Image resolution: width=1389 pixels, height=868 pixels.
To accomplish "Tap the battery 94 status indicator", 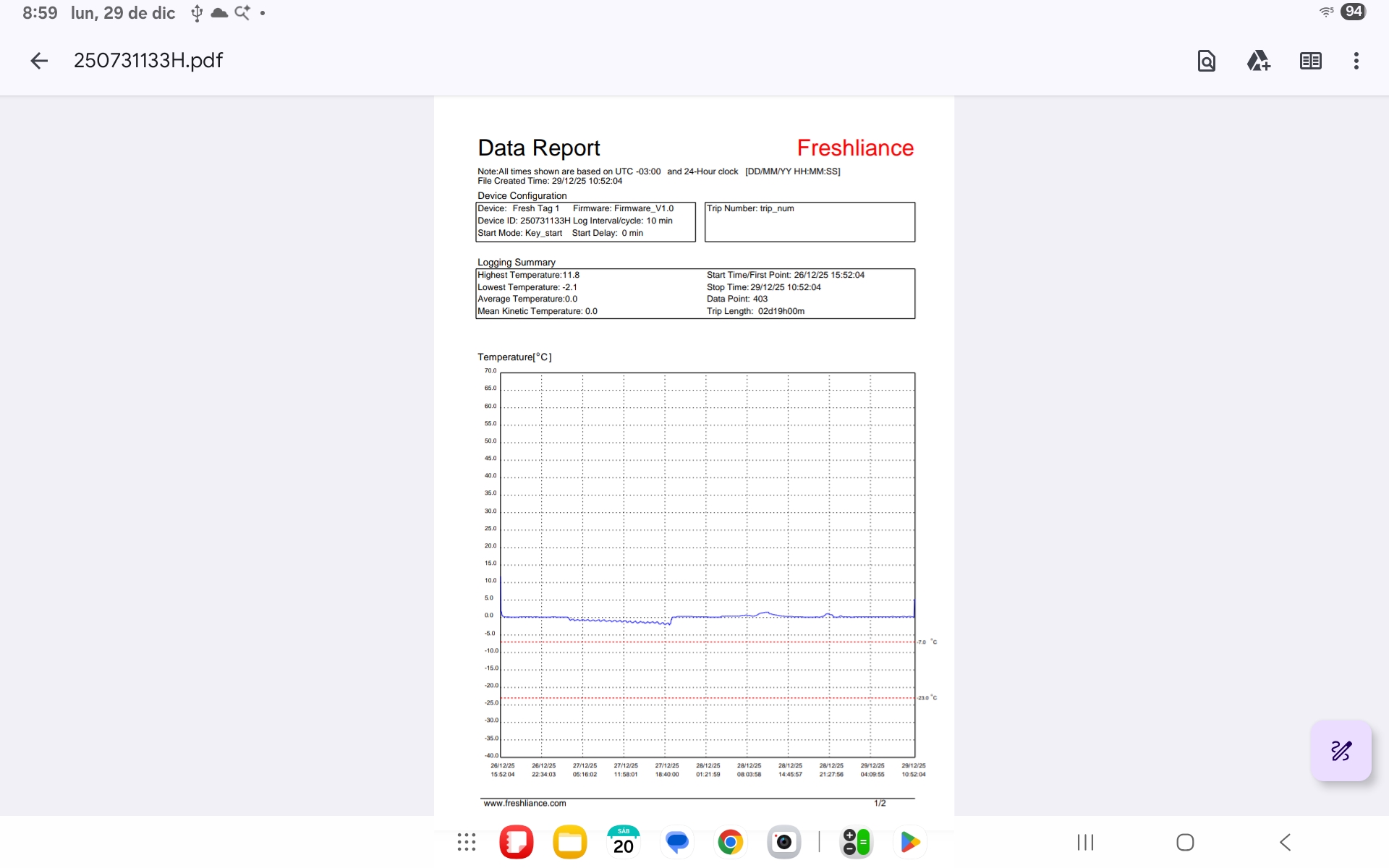I will coord(1353,12).
